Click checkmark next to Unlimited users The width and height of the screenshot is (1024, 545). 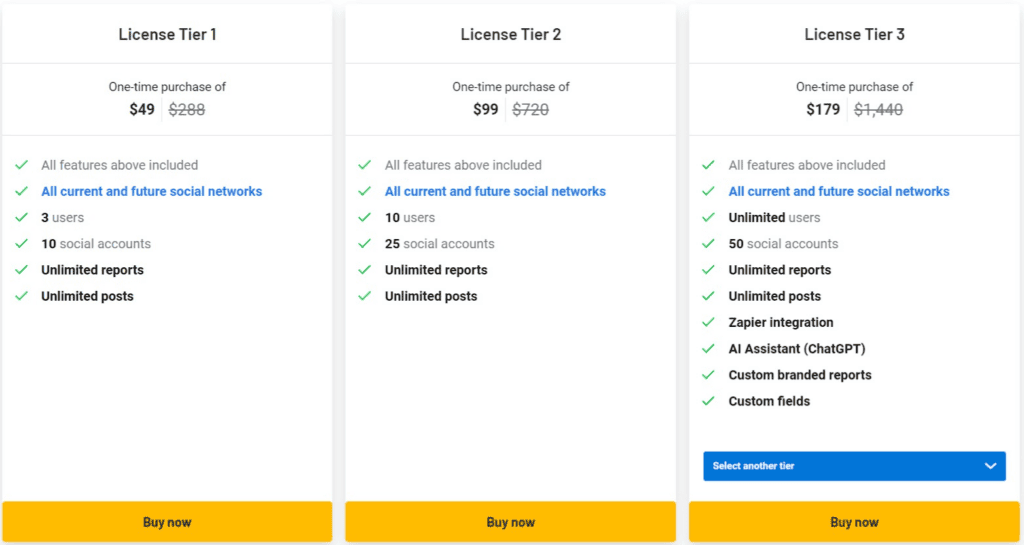coord(708,218)
